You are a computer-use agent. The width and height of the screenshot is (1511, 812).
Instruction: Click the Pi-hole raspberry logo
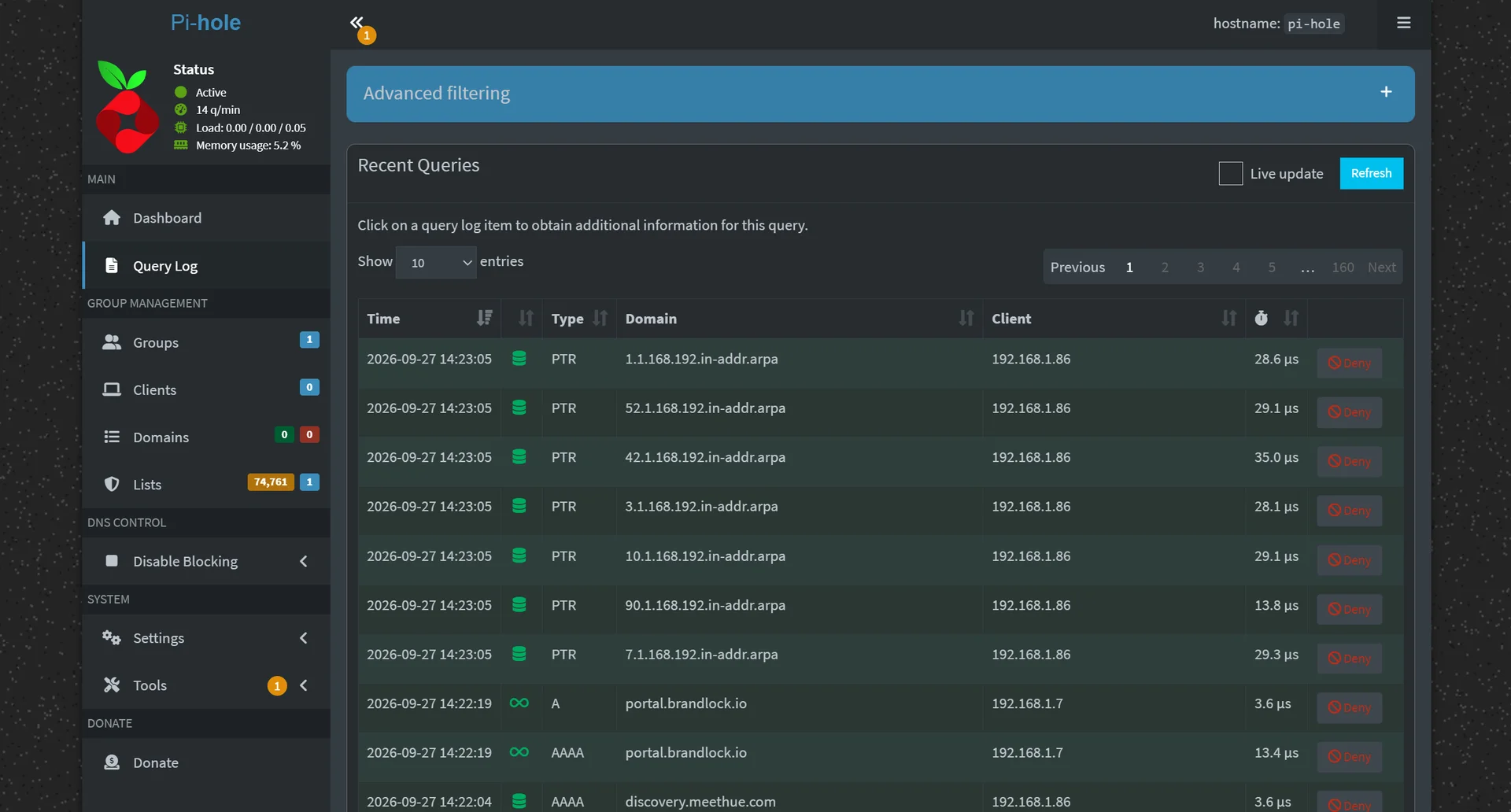pyautogui.click(x=127, y=106)
